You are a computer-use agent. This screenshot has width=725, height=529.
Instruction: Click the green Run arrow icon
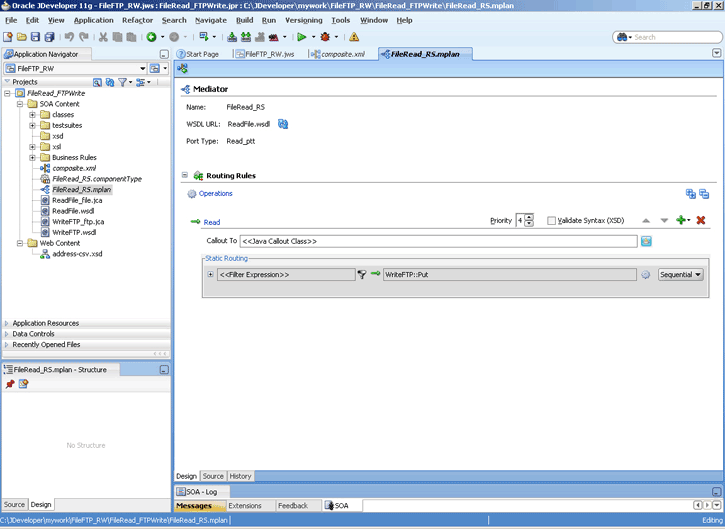(x=301, y=37)
